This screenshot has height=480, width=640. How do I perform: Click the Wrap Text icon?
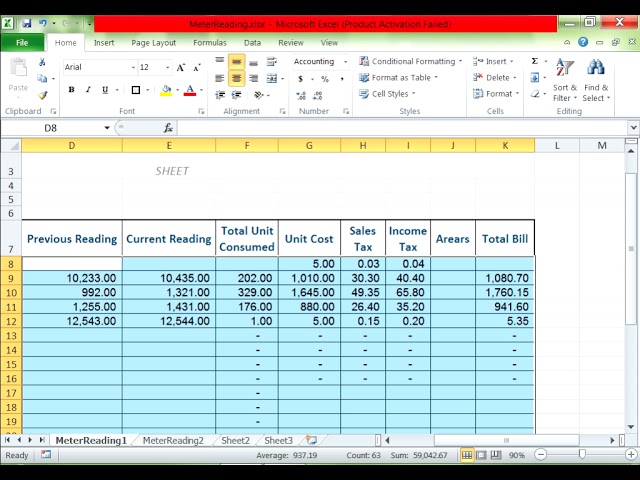[271, 62]
